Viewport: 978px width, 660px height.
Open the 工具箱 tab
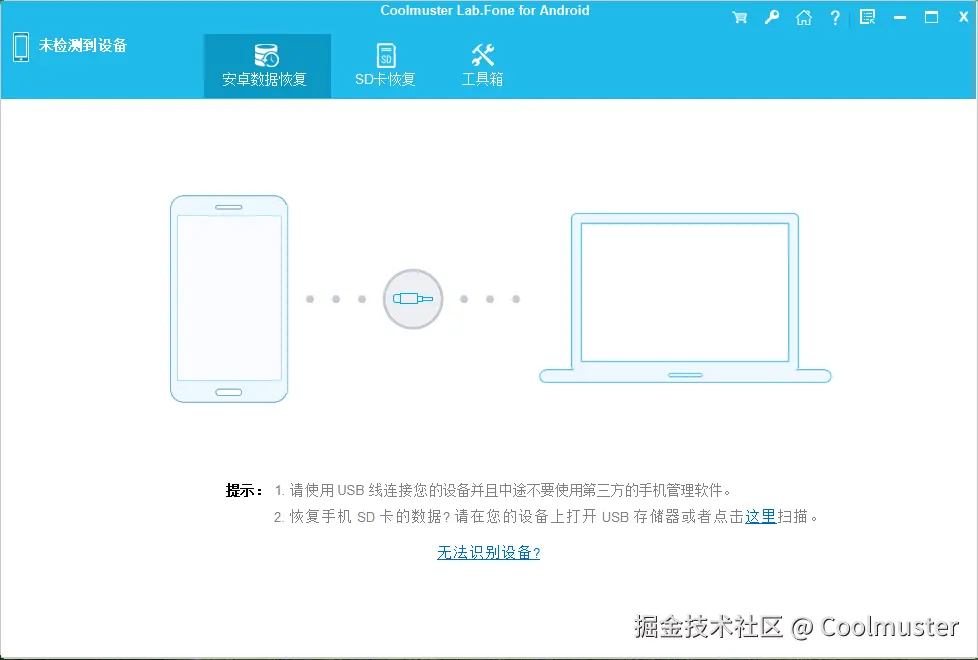[x=482, y=66]
